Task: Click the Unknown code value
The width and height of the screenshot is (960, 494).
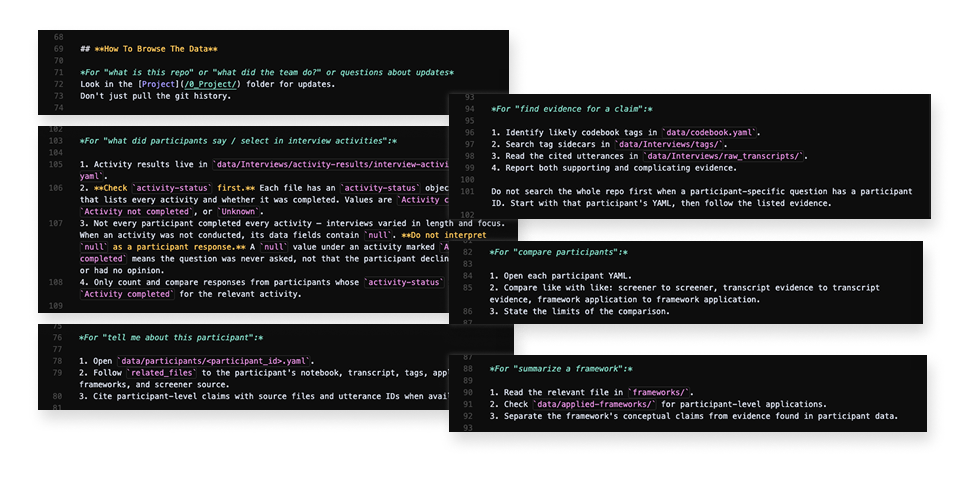Action: (239, 212)
